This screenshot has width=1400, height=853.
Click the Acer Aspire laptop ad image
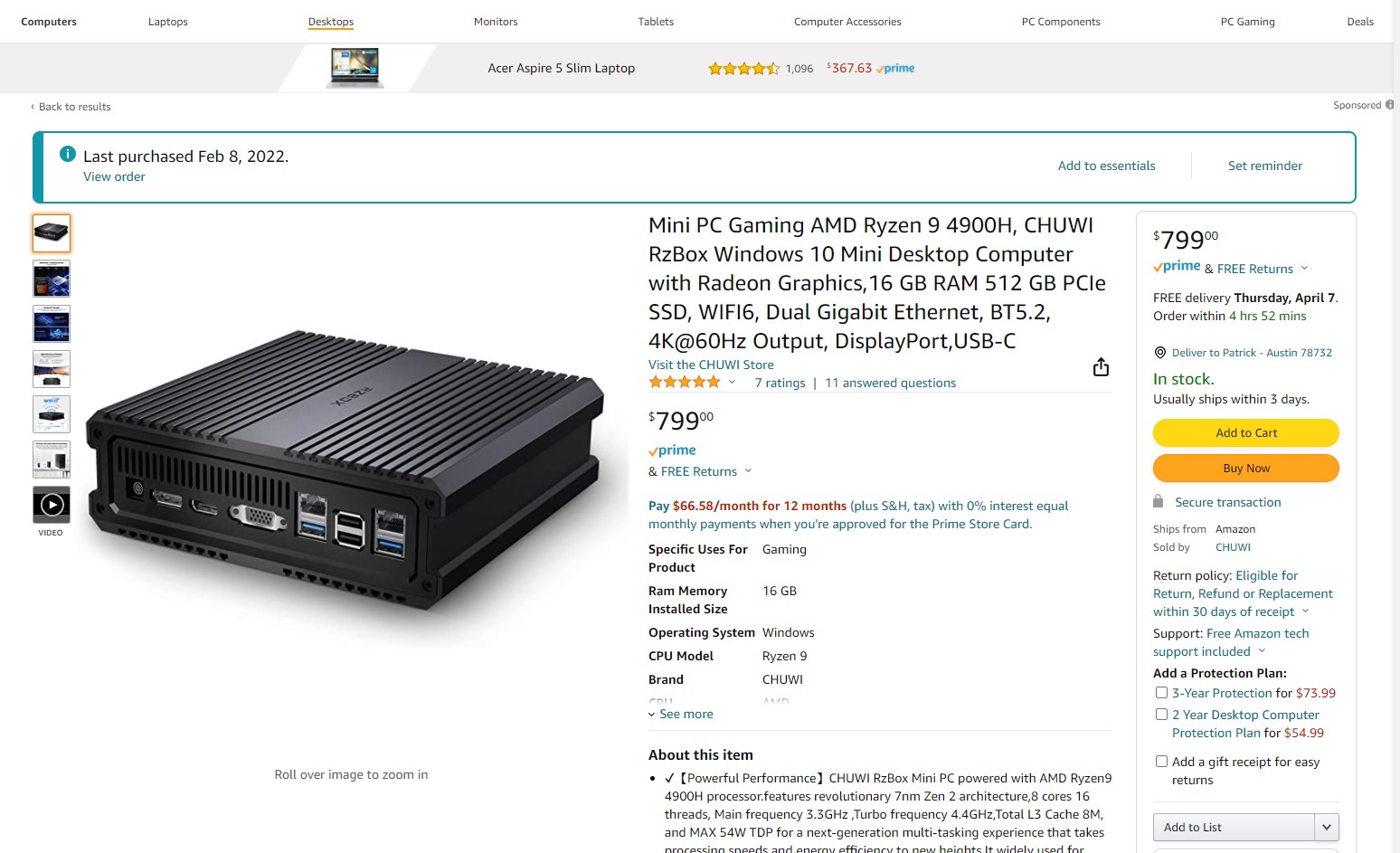355,68
